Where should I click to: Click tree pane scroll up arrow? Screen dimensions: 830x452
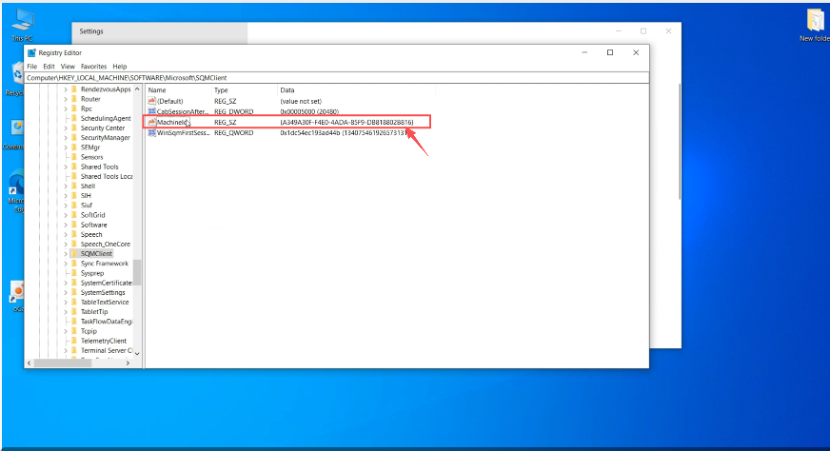point(137,89)
